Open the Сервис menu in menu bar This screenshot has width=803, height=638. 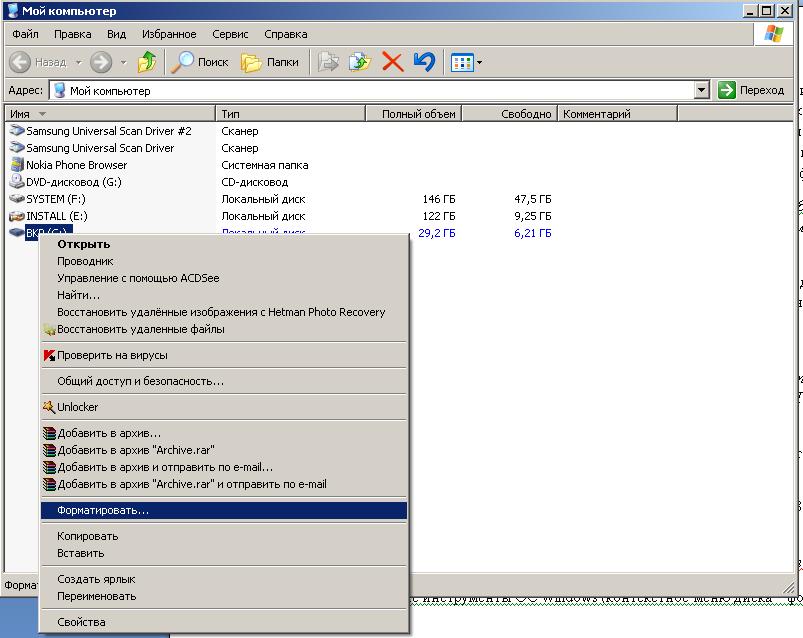(x=231, y=33)
